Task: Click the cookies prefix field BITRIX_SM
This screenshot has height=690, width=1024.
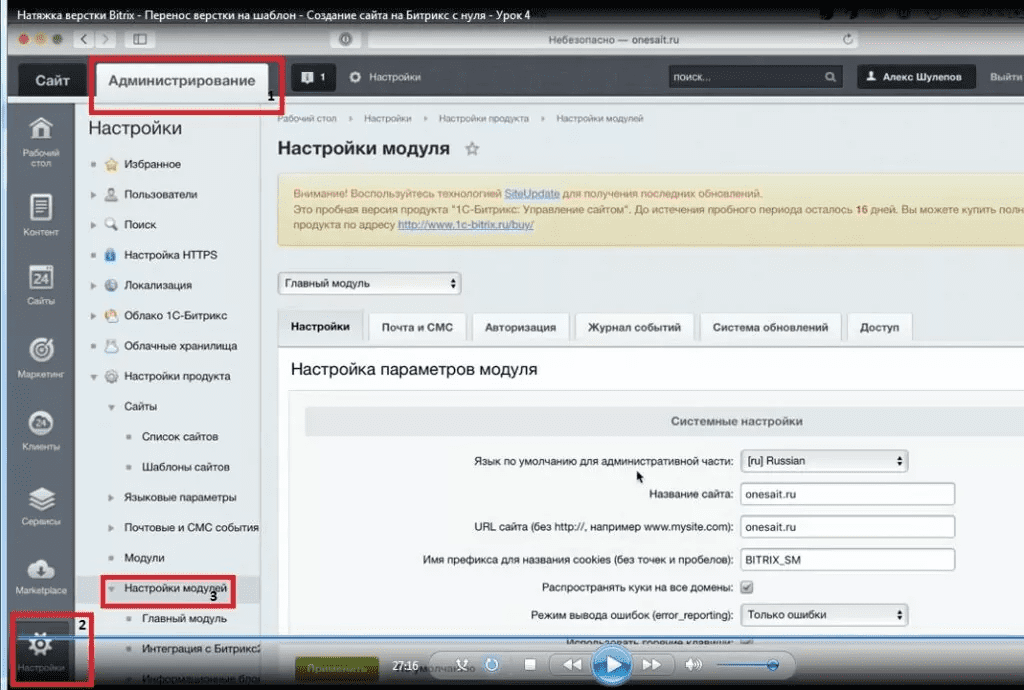Action: pos(847,559)
